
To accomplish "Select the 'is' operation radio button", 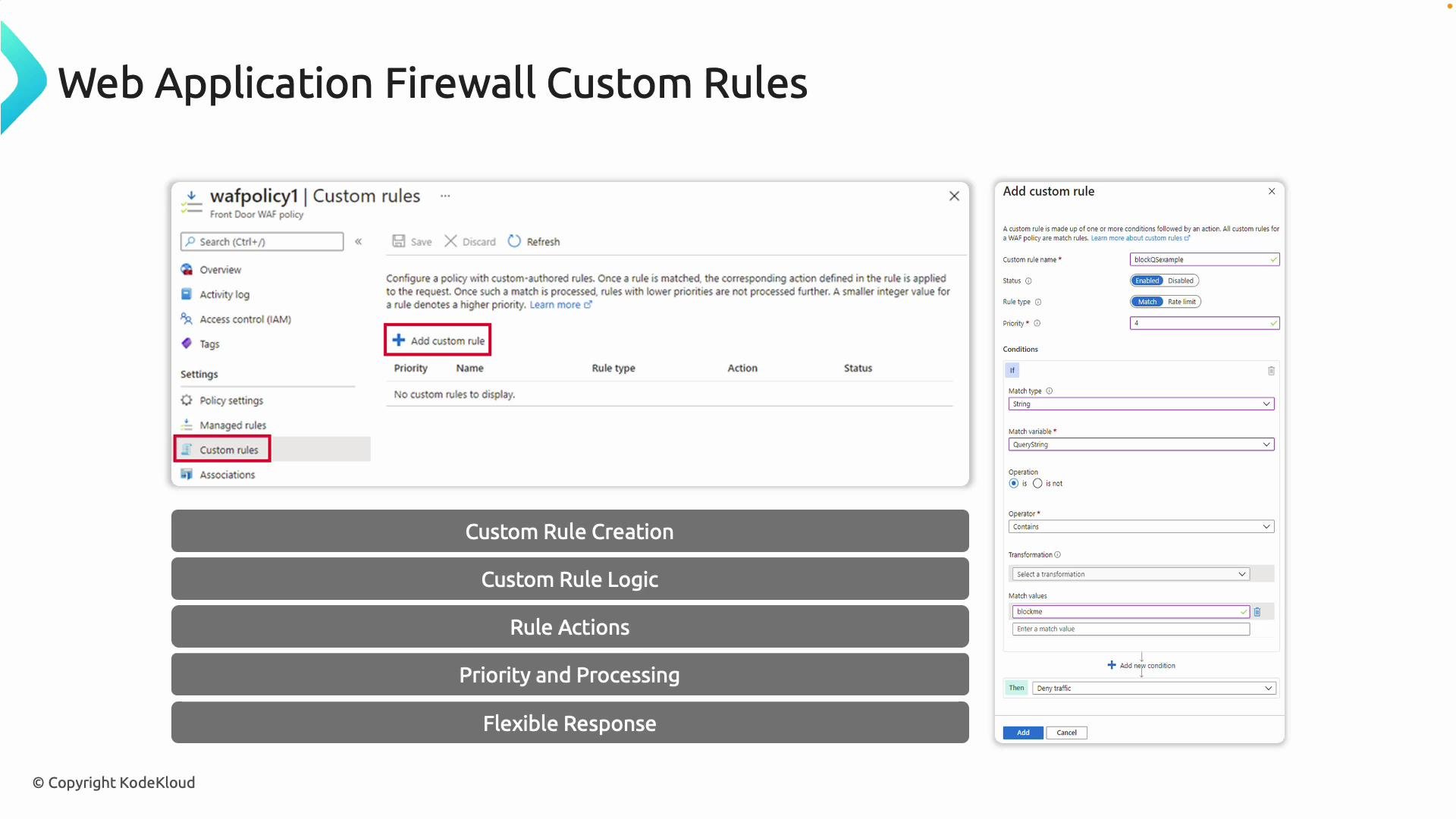I will coord(1014,484).
